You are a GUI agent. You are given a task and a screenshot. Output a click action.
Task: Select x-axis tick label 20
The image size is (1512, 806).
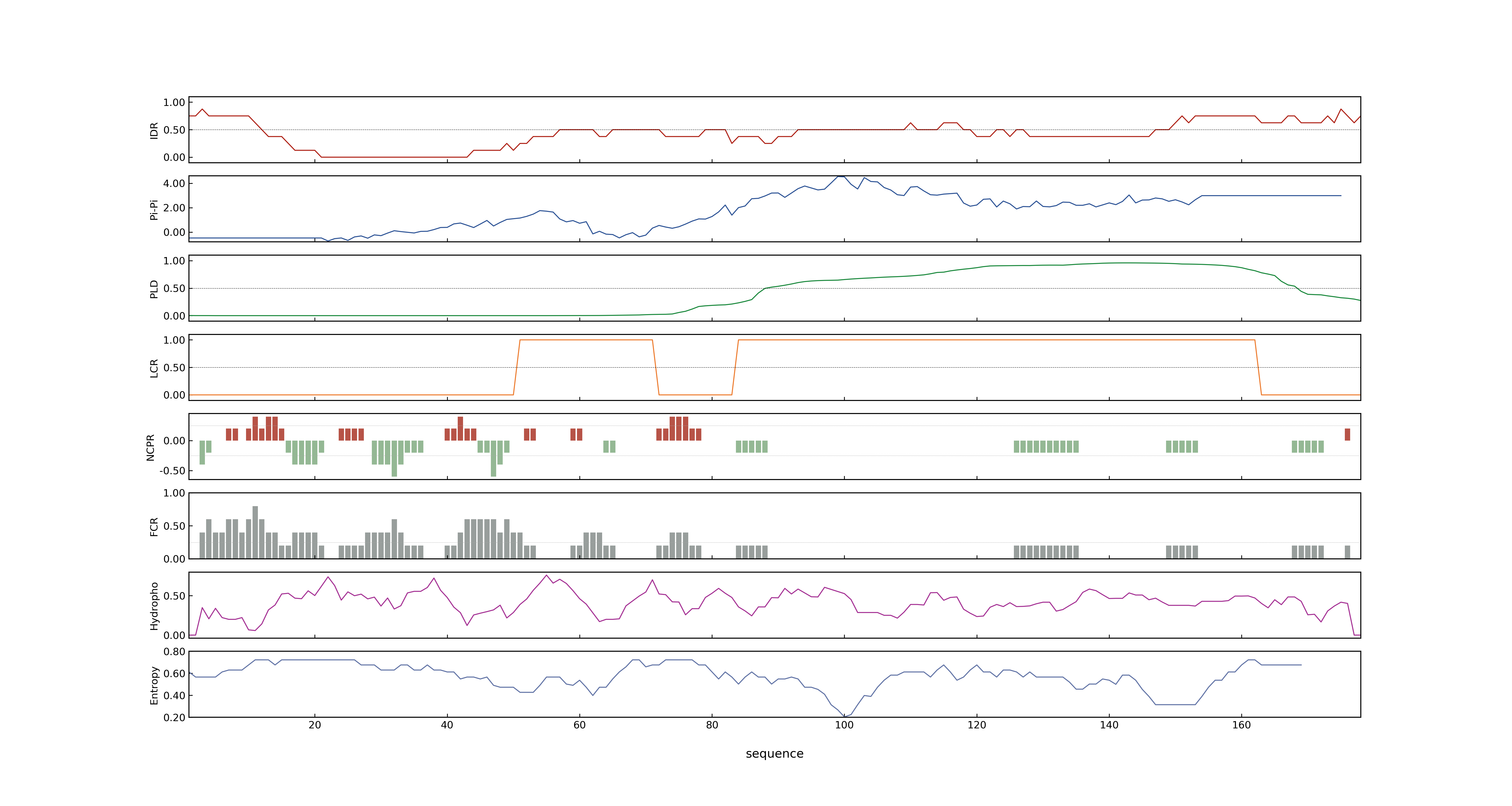(314, 725)
